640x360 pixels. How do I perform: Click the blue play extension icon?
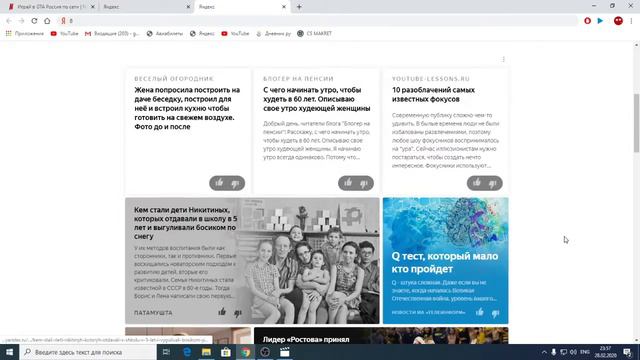click(x=600, y=21)
